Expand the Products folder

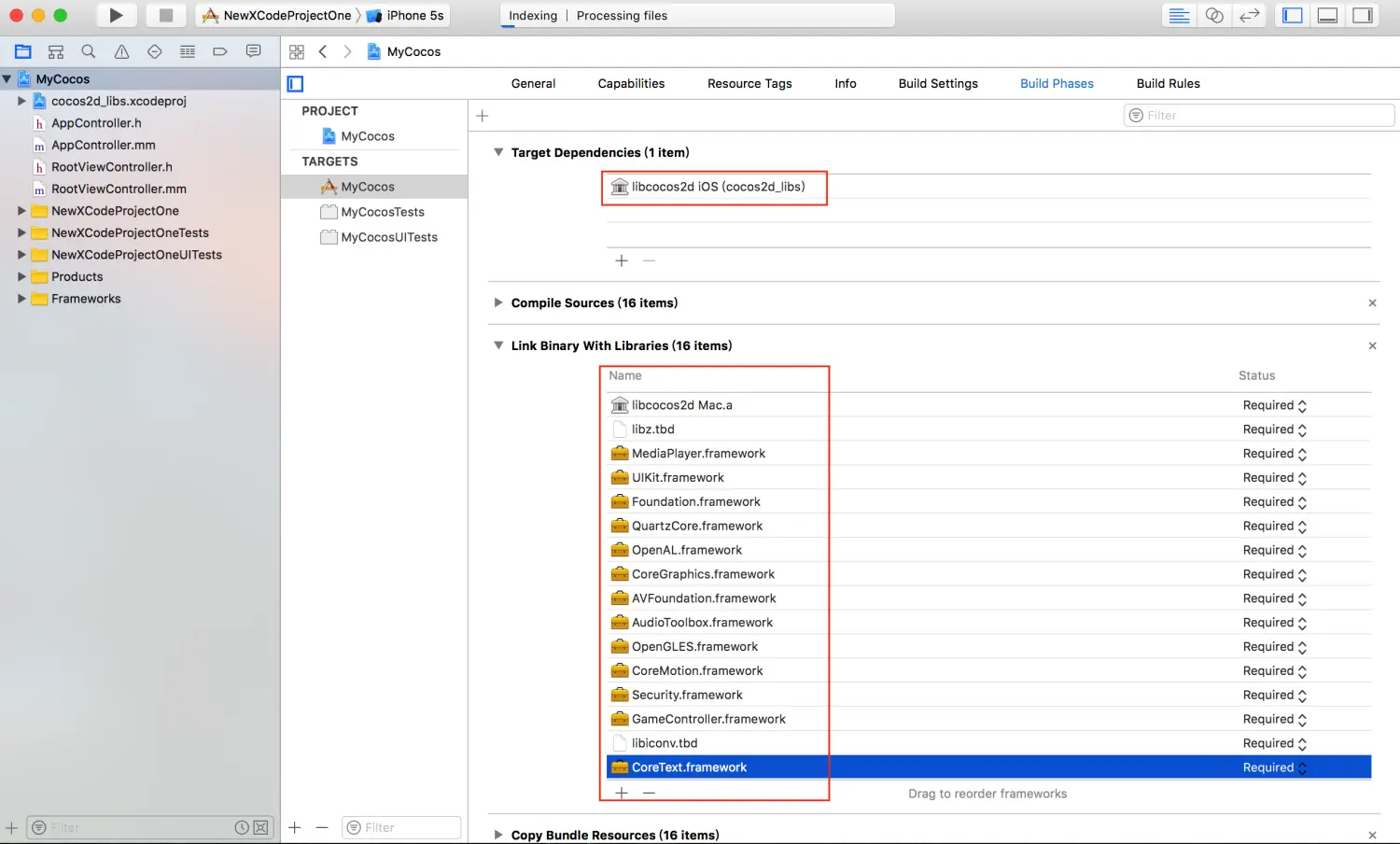(21, 276)
